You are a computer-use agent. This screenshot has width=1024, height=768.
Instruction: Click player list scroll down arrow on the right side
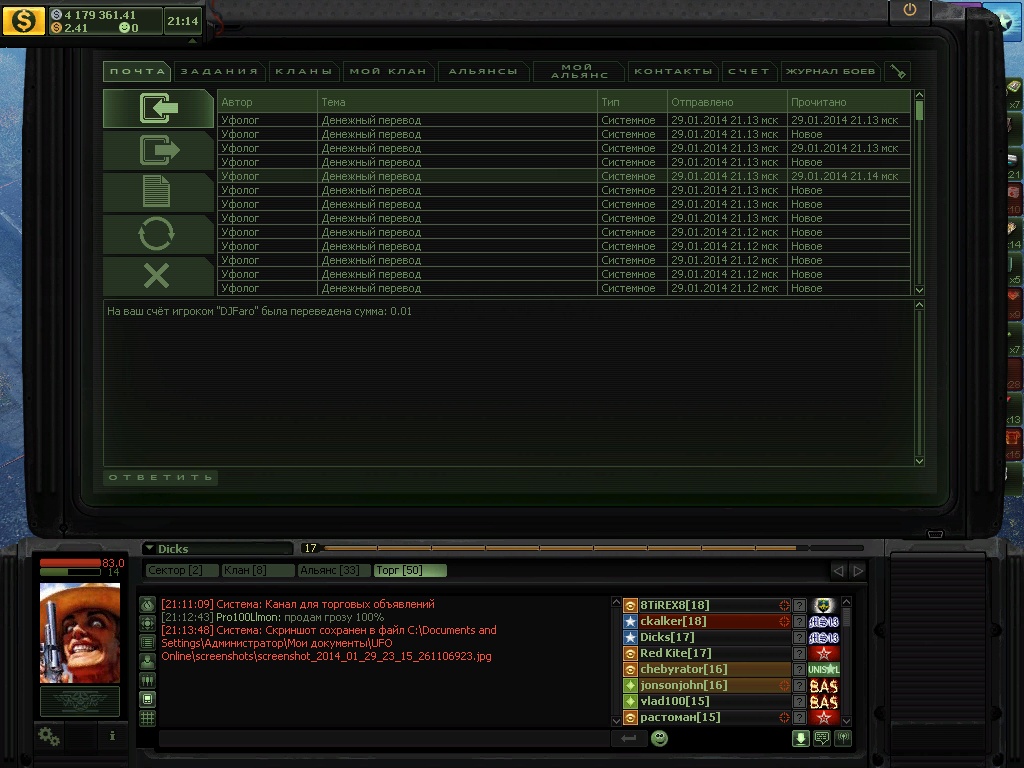[846, 721]
